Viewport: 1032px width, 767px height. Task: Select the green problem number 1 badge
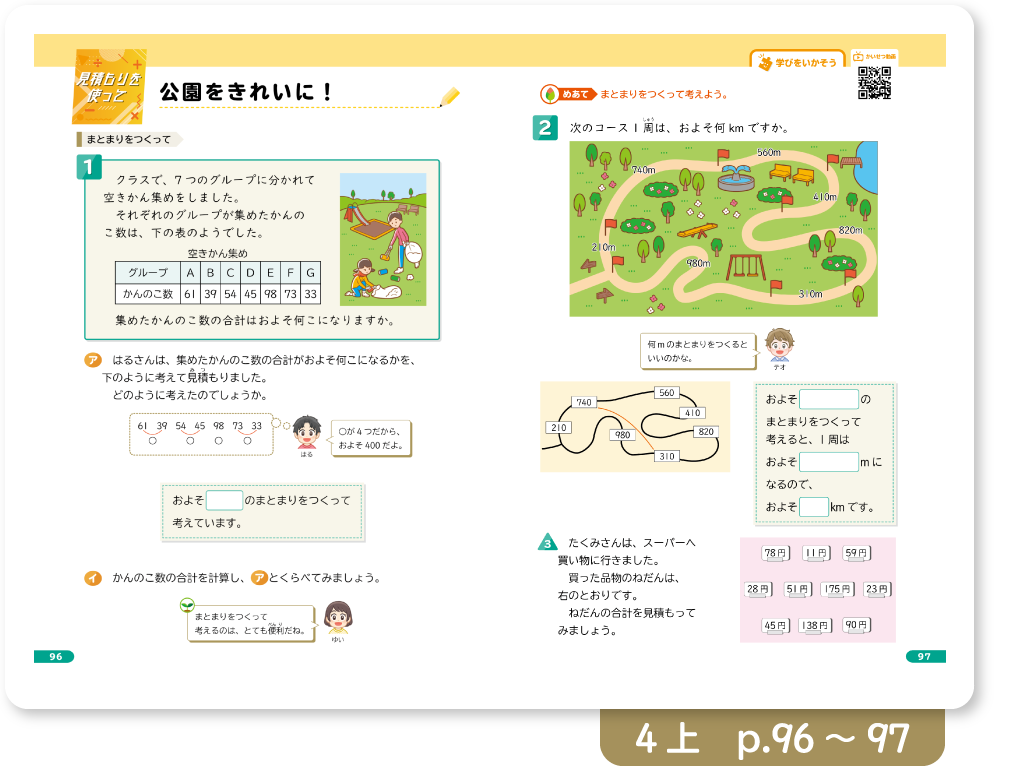pyautogui.click(x=89, y=167)
